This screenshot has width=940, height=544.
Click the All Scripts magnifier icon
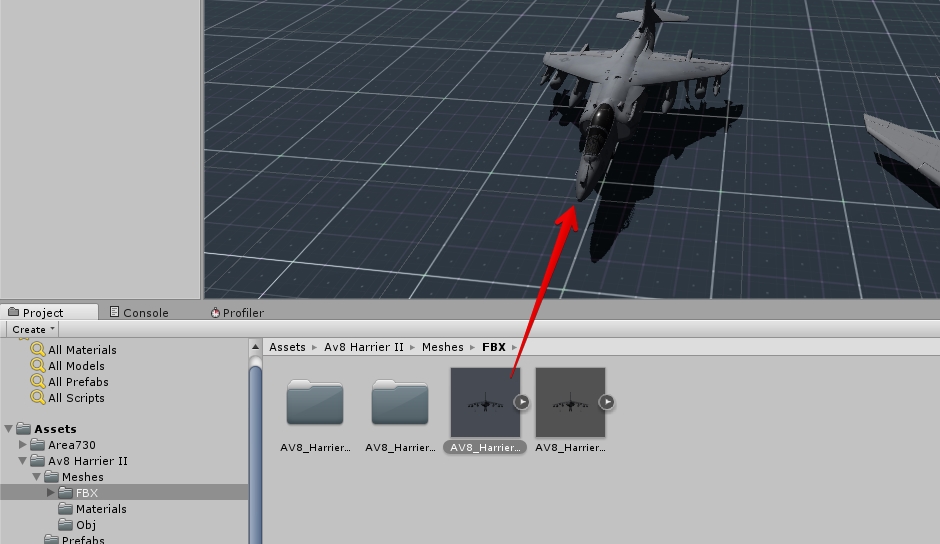[x=38, y=398]
